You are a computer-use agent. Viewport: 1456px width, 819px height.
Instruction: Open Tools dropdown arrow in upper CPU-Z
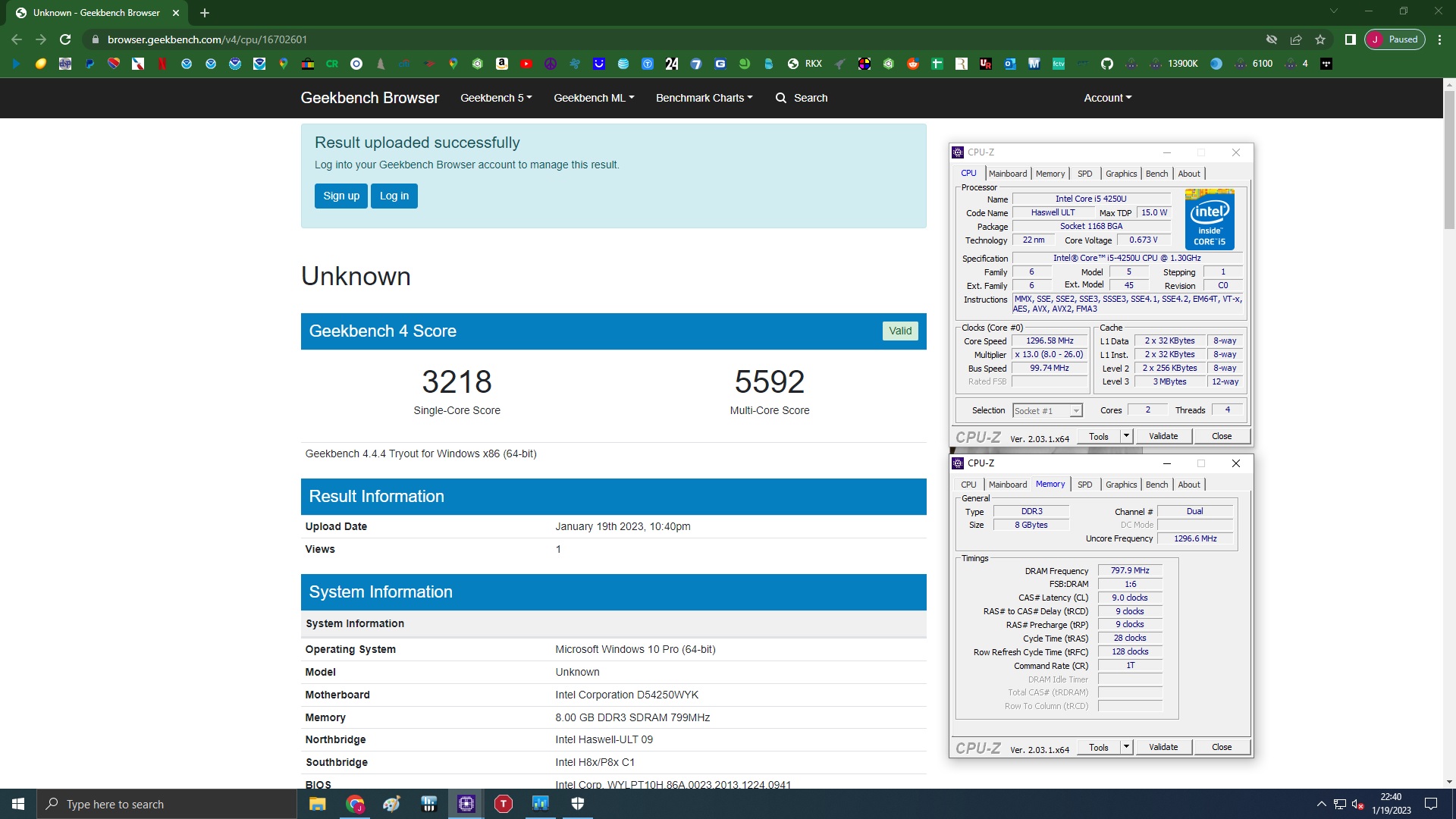[1126, 436]
